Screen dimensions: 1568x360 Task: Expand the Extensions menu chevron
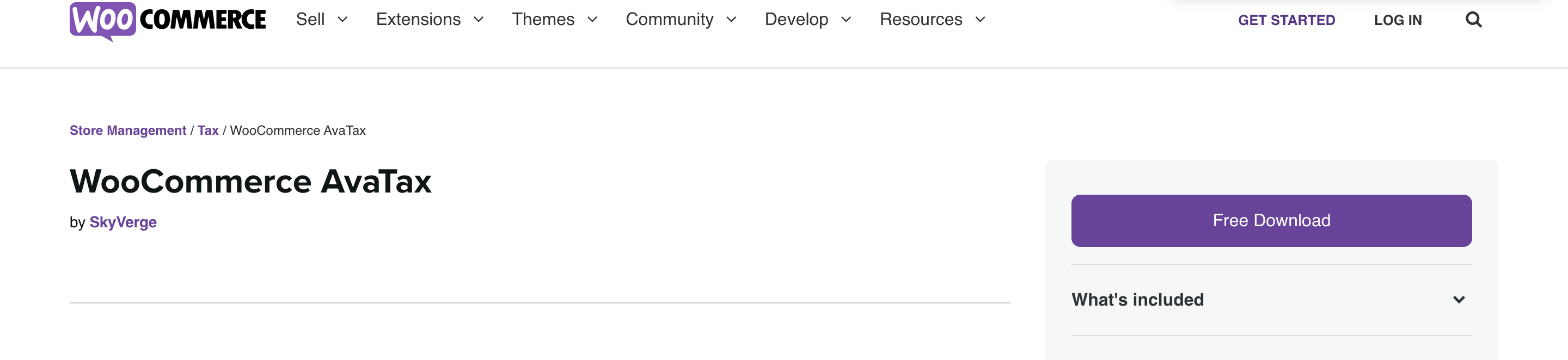click(479, 20)
